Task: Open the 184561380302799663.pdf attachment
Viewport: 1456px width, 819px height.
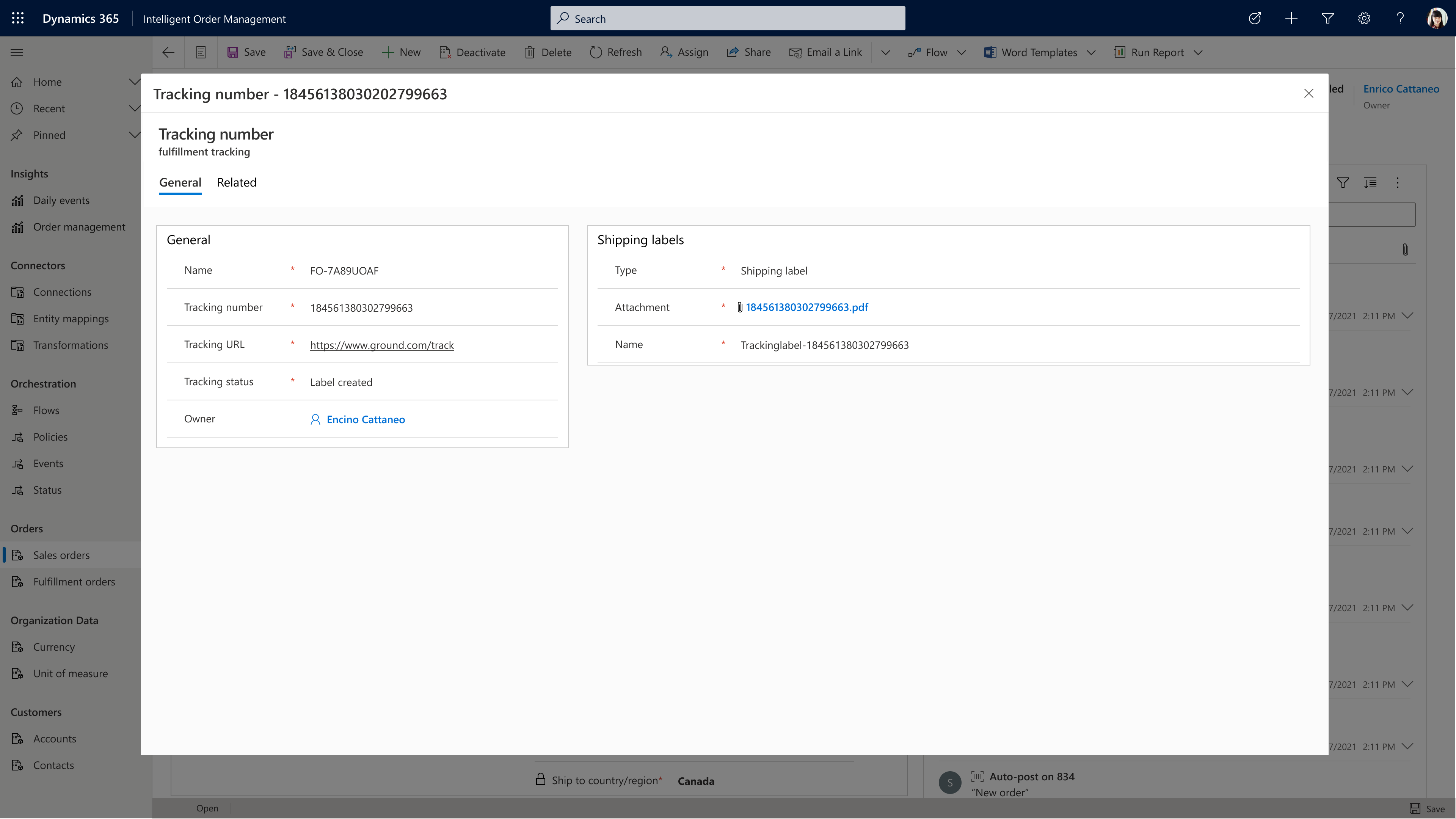Action: (807, 307)
